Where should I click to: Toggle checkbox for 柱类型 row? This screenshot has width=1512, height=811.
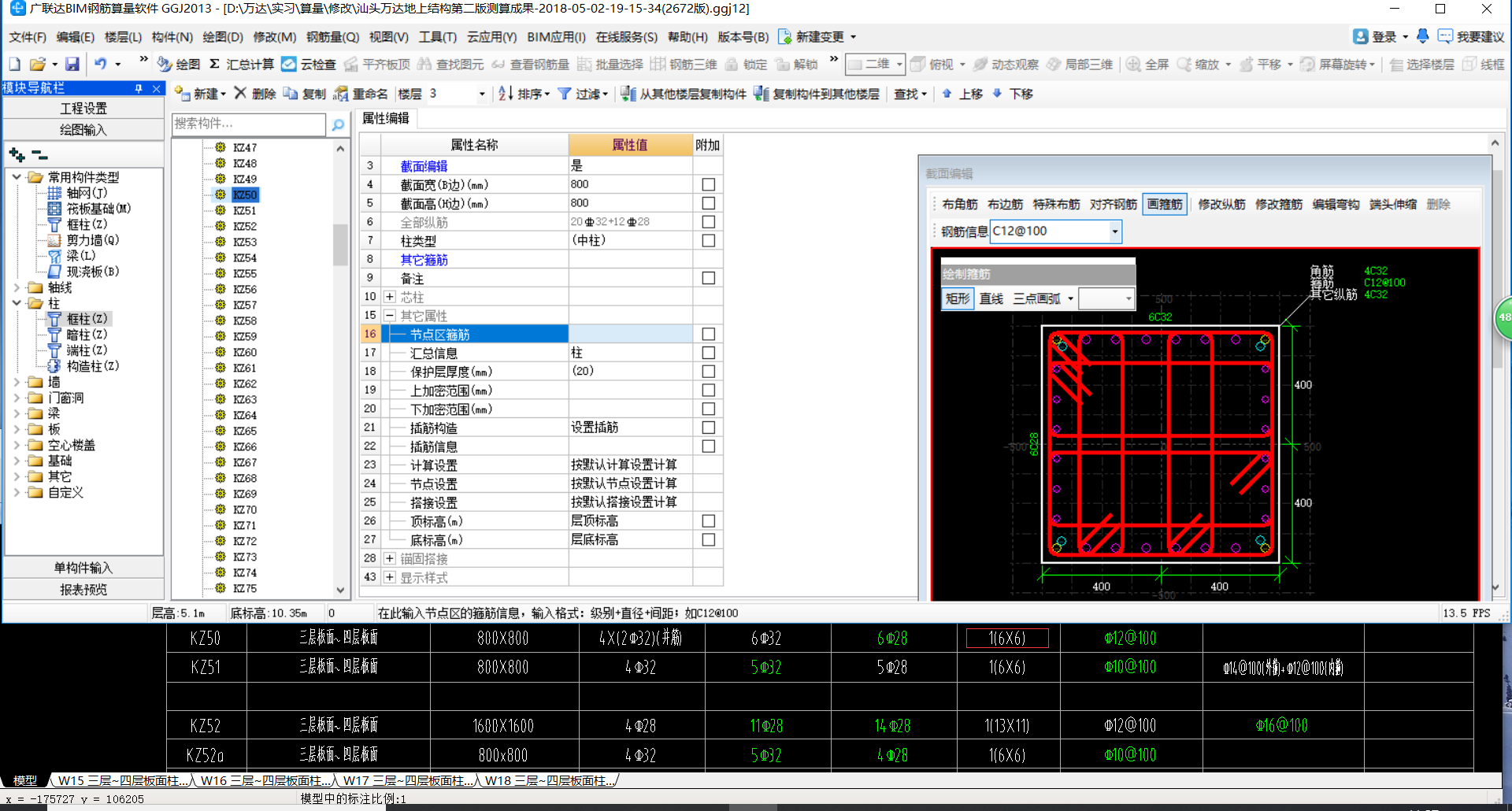708,241
